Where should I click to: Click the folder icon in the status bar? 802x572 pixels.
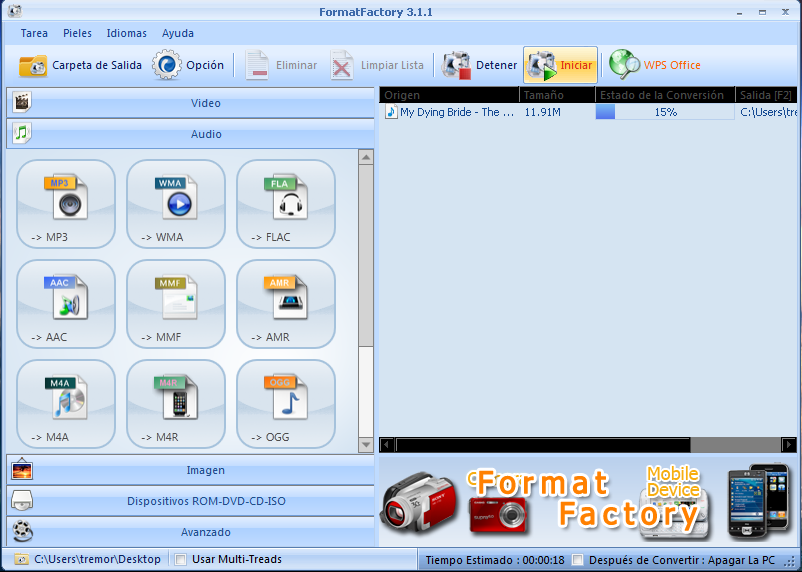(x=21, y=559)
